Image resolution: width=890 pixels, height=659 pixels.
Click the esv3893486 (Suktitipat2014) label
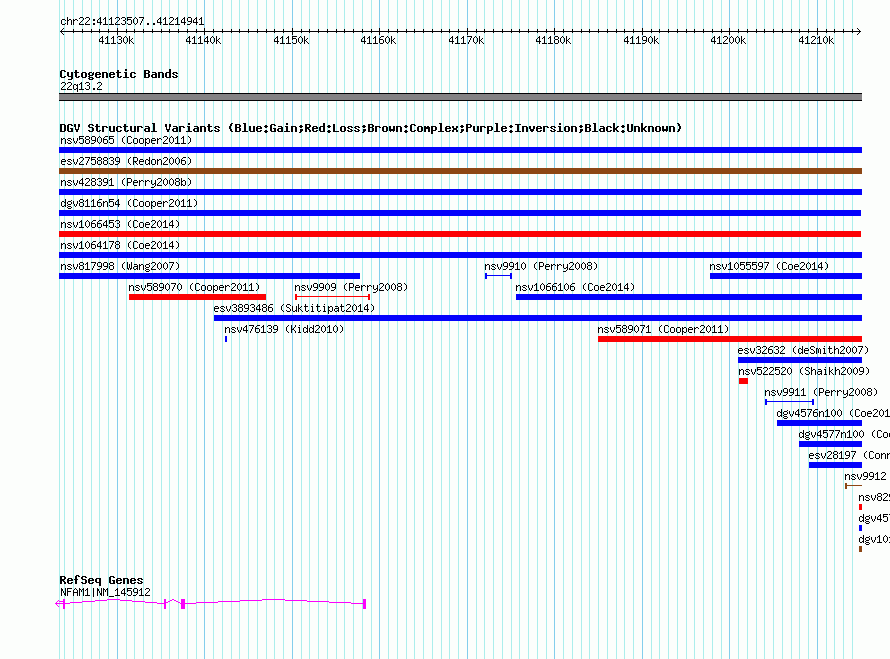(294, 308)
